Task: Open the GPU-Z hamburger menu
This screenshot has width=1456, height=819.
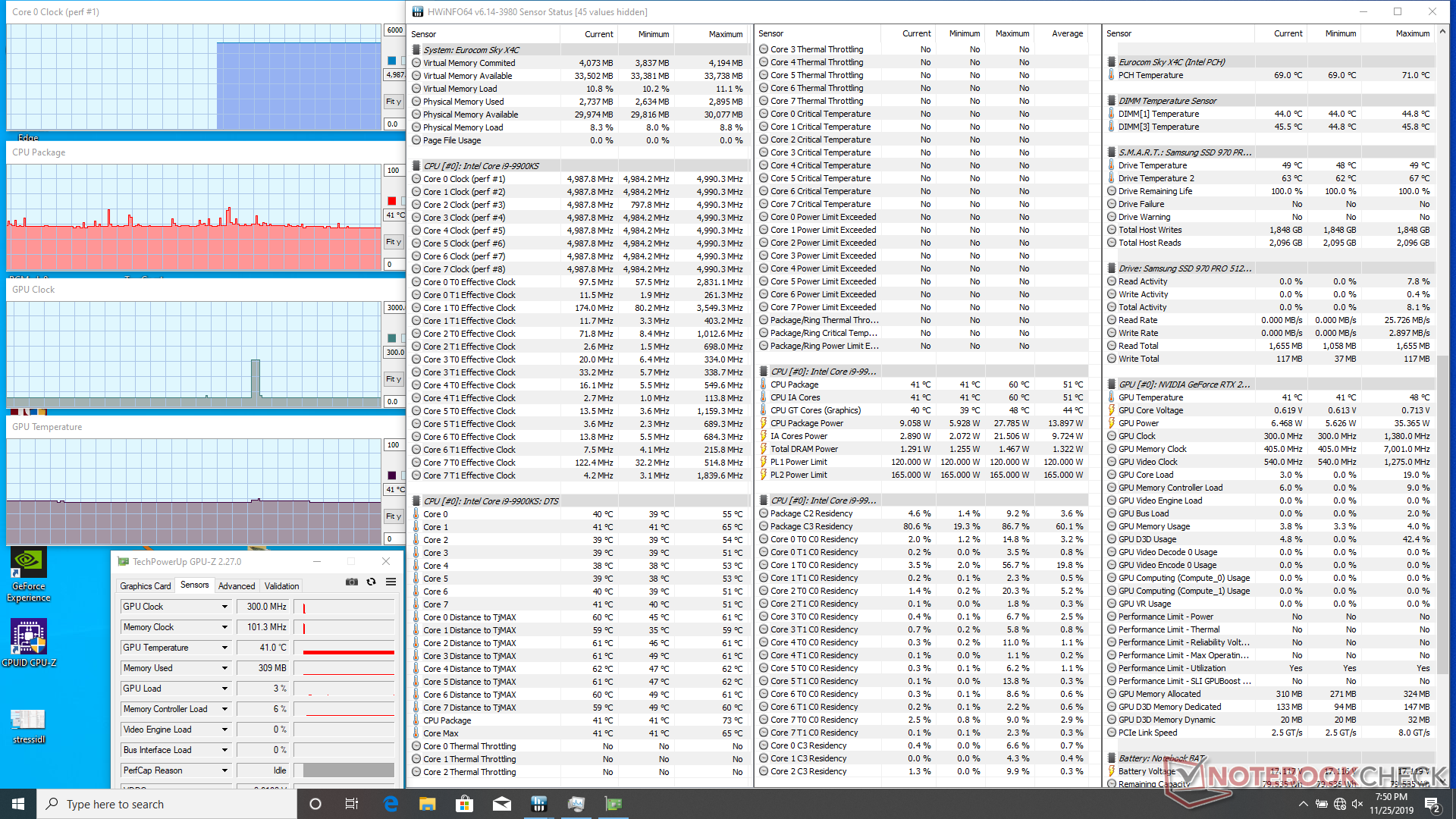Action: pyautogui.click(x=391, y=582)
